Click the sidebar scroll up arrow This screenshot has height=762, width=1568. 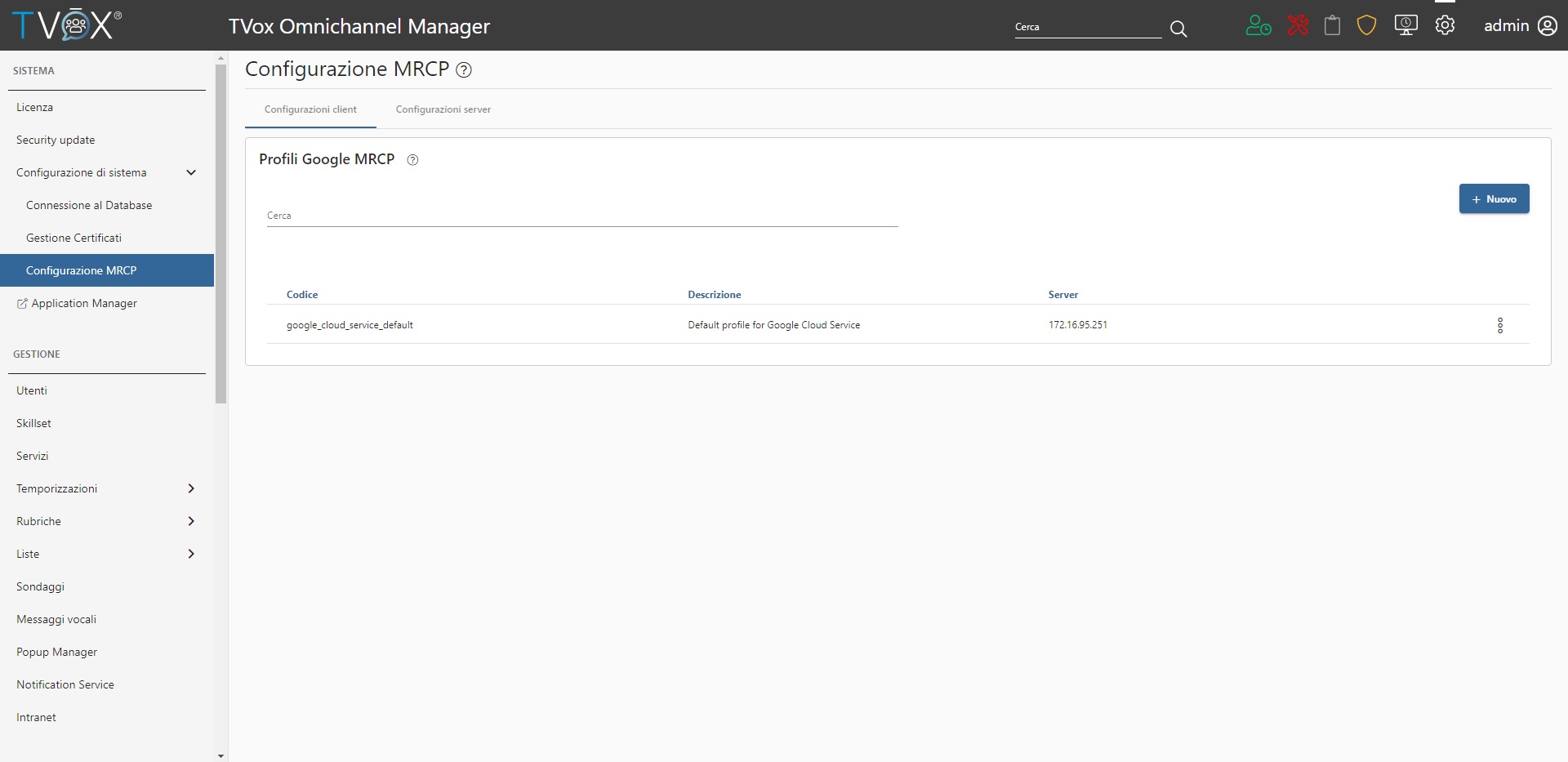[x=220, y=59]
